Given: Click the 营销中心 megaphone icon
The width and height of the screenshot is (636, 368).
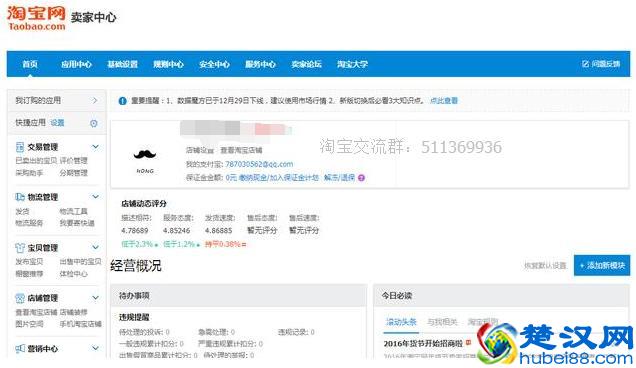Looking at the screenshot, I should point(20,349).
